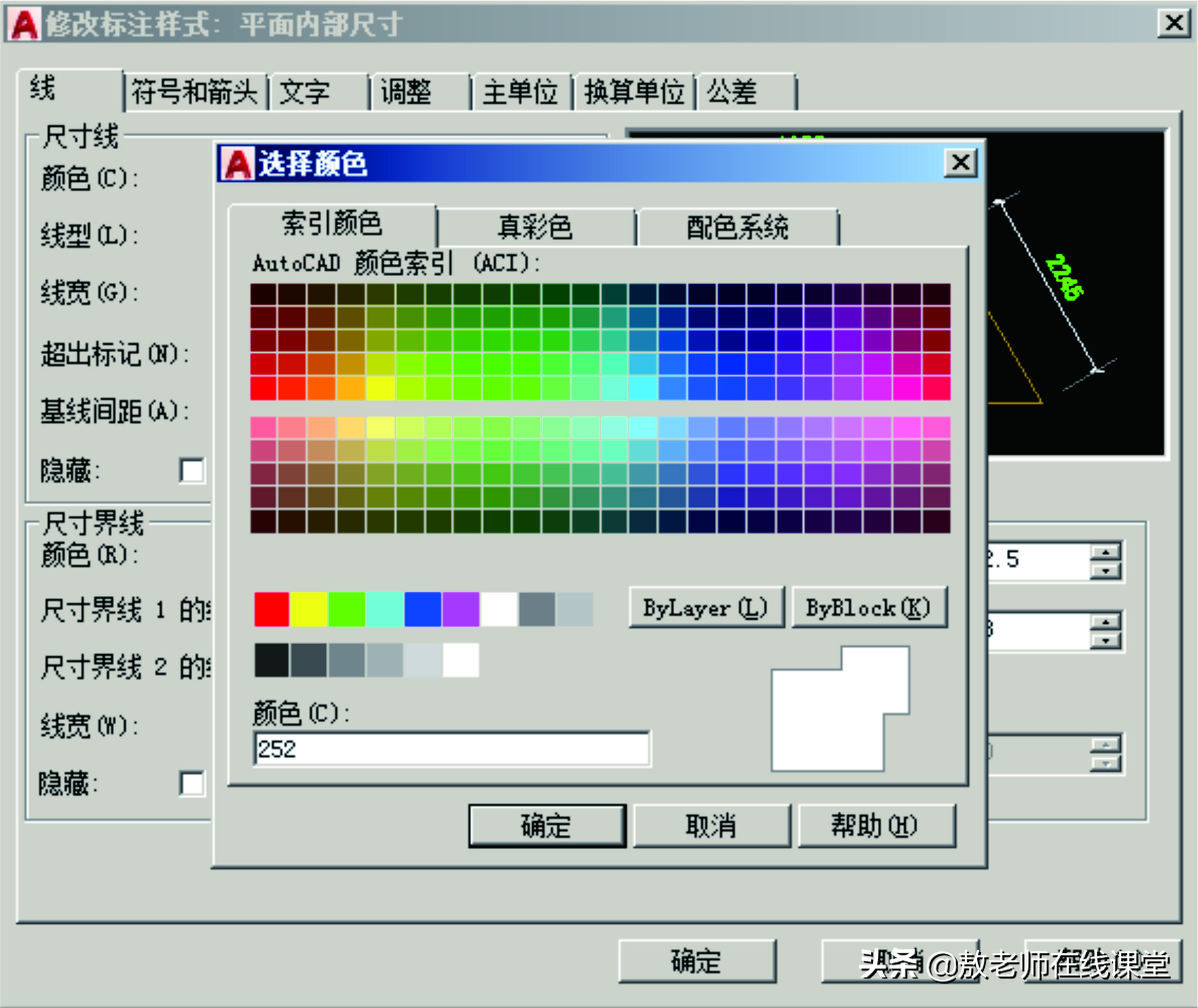Switch to the 真彩色 tab

click(x=535, y=226)
